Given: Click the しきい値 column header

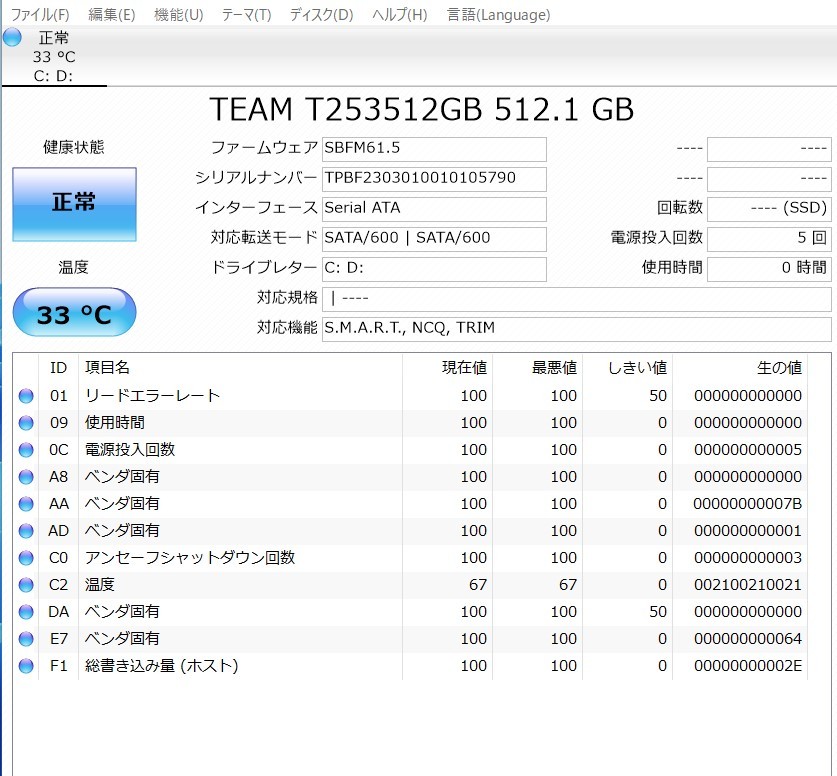Looking at the screenshot, I should click(628, 368).
